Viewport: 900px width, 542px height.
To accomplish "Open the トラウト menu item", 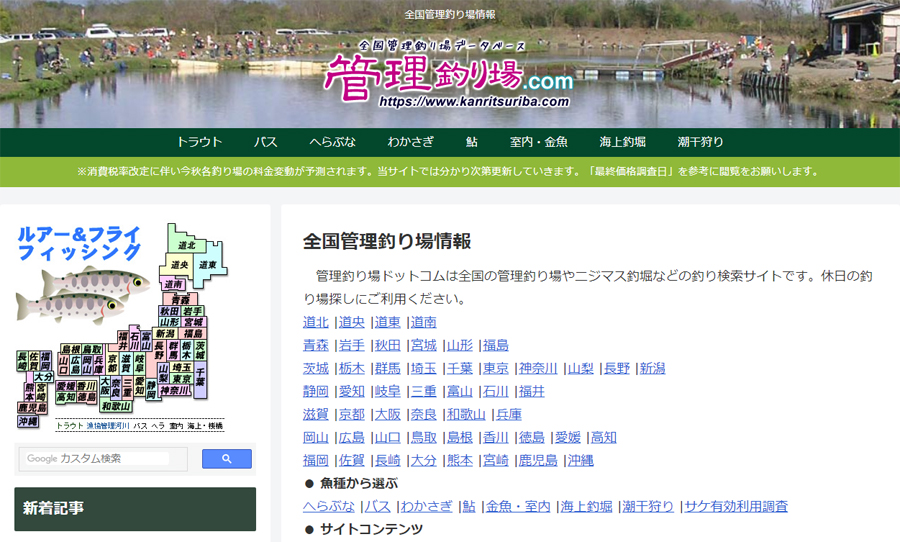I will click(x=199, y=142).
